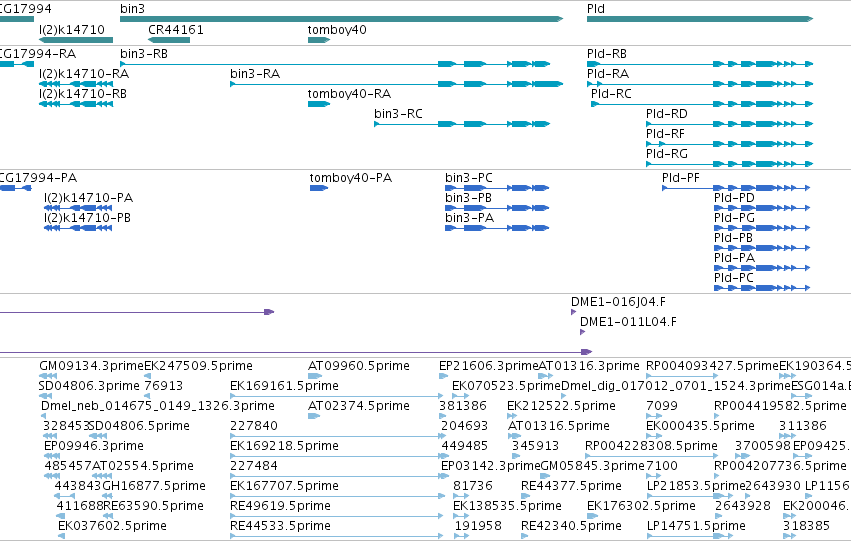The width and height of the screenshot is (851, 541).
Task: Click protein tomboy40-PA
Action: (x=319, y=188)
